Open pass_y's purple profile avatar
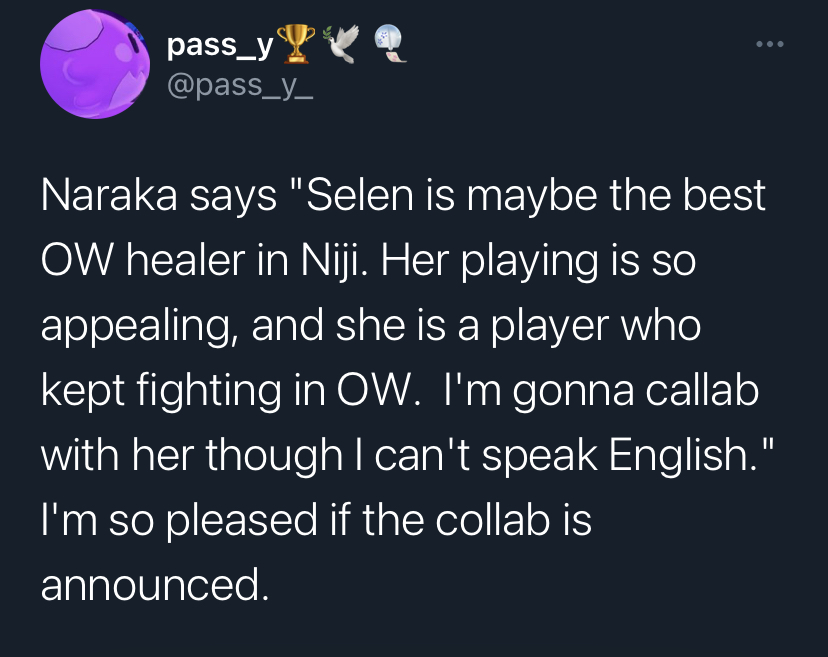828x657 pixels. 95,64
